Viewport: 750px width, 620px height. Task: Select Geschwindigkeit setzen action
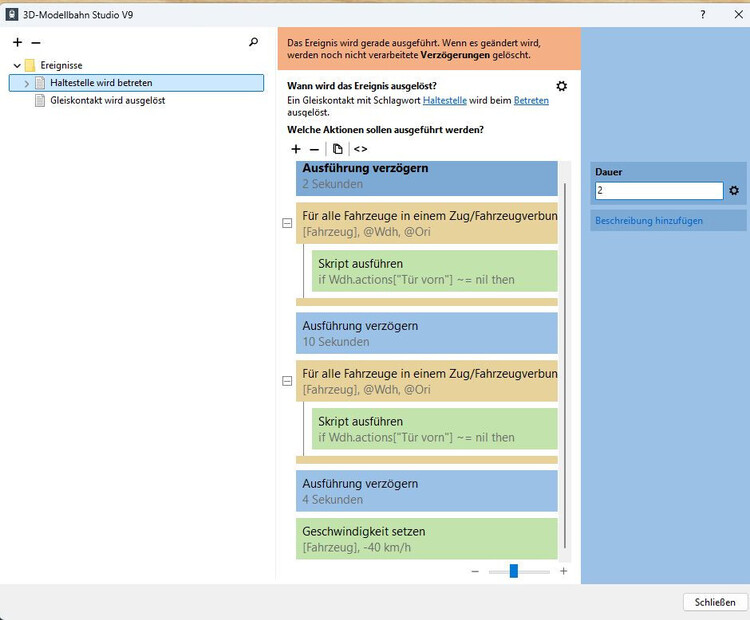pyautogui.click(x=427, y=539)
